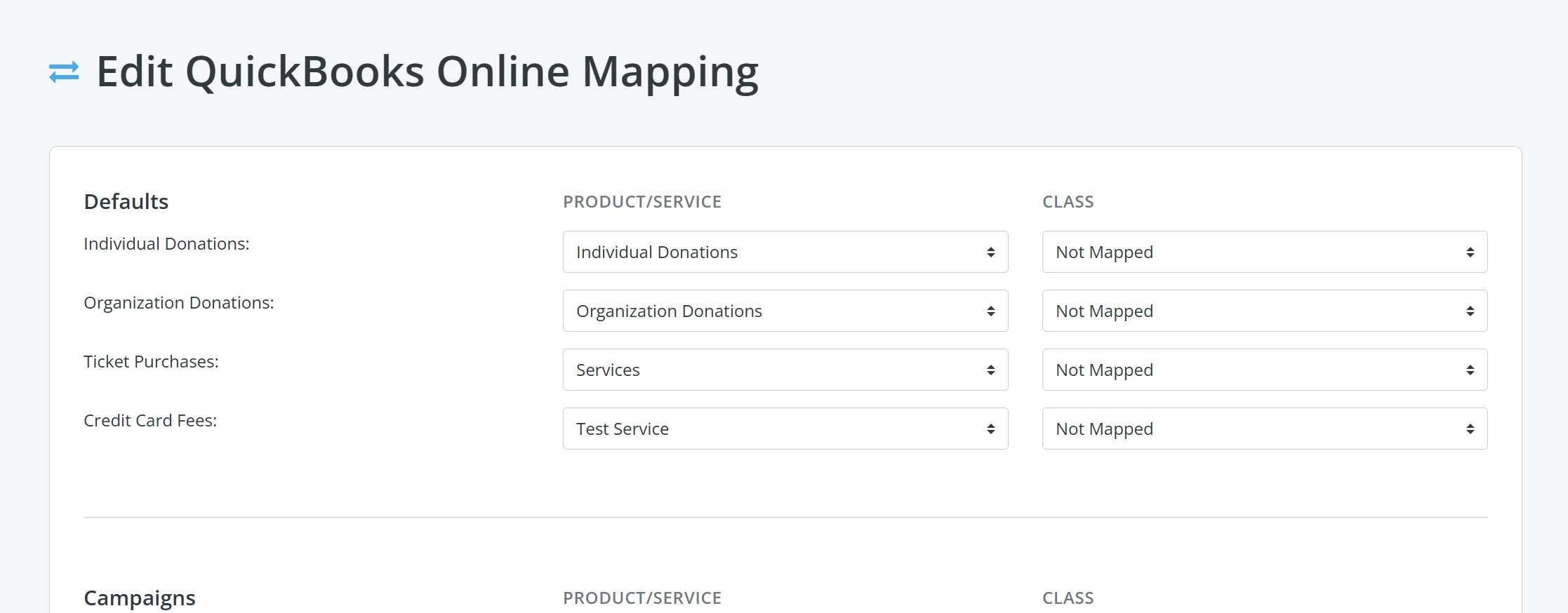Open class dropdown for Individual Donations row
The width and height of the screenshot is (1568, 613).
[x=1265, y=252]
